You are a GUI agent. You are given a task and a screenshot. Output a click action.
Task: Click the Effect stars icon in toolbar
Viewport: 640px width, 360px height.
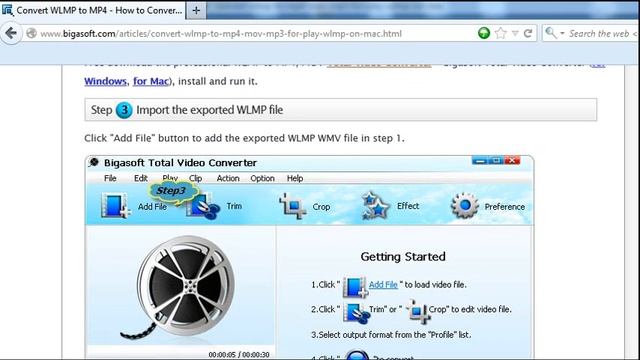pyautogui.click(x=376, y=205)
